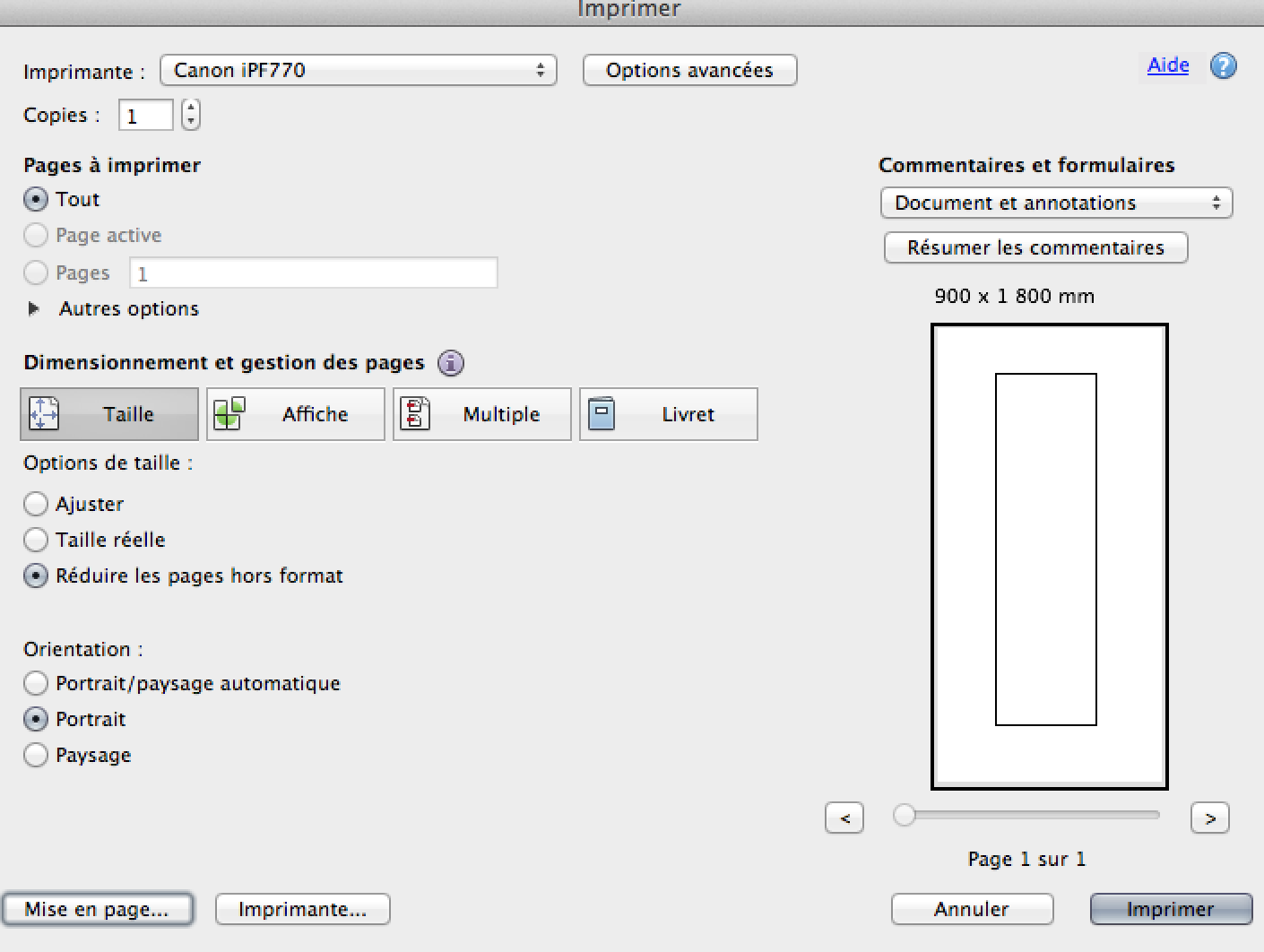Enable Portrait/paysage automatique orientation
The width and height of the screenshot is (1264, 952).
36,683
